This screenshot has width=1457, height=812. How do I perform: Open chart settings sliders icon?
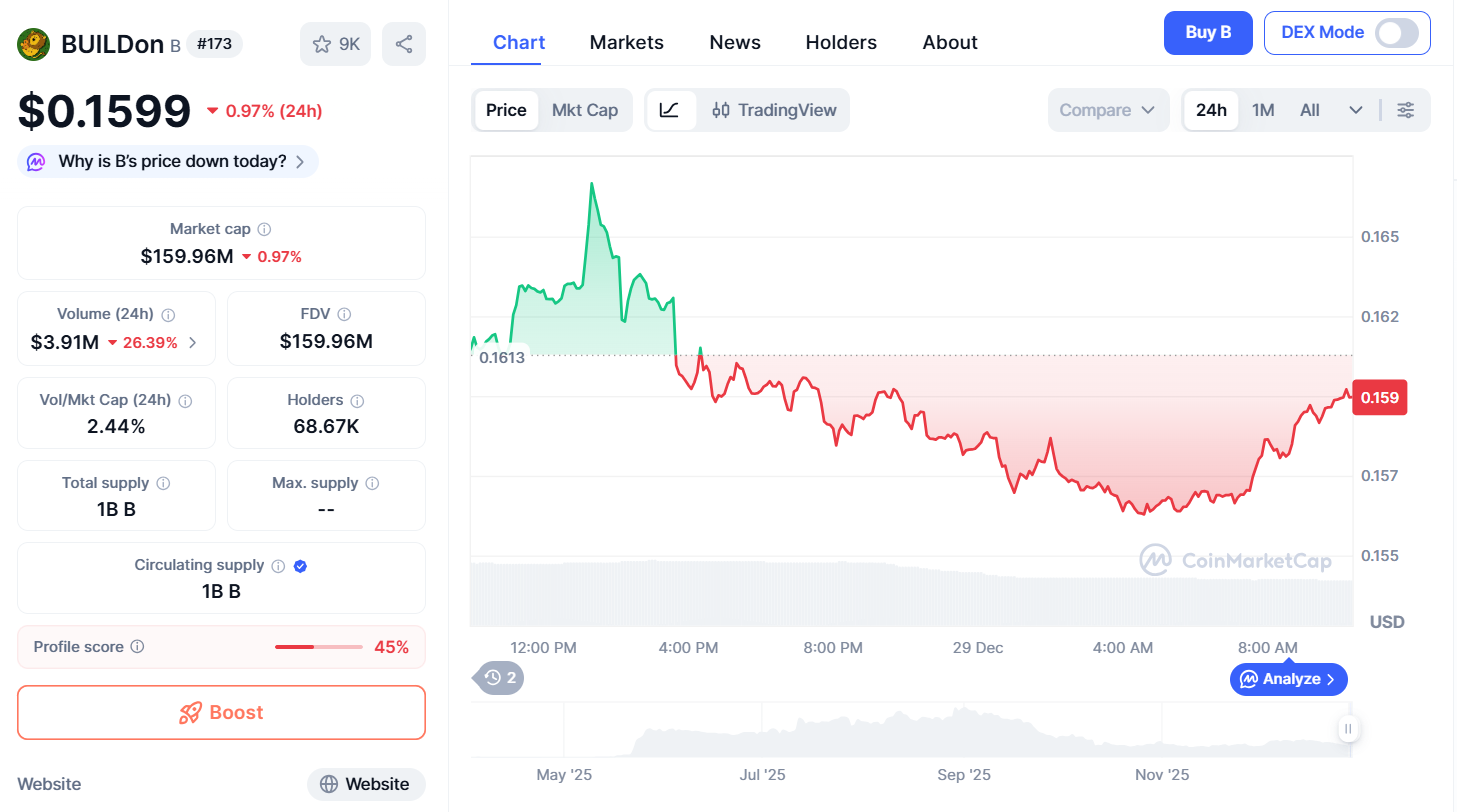coord(1405,110)
